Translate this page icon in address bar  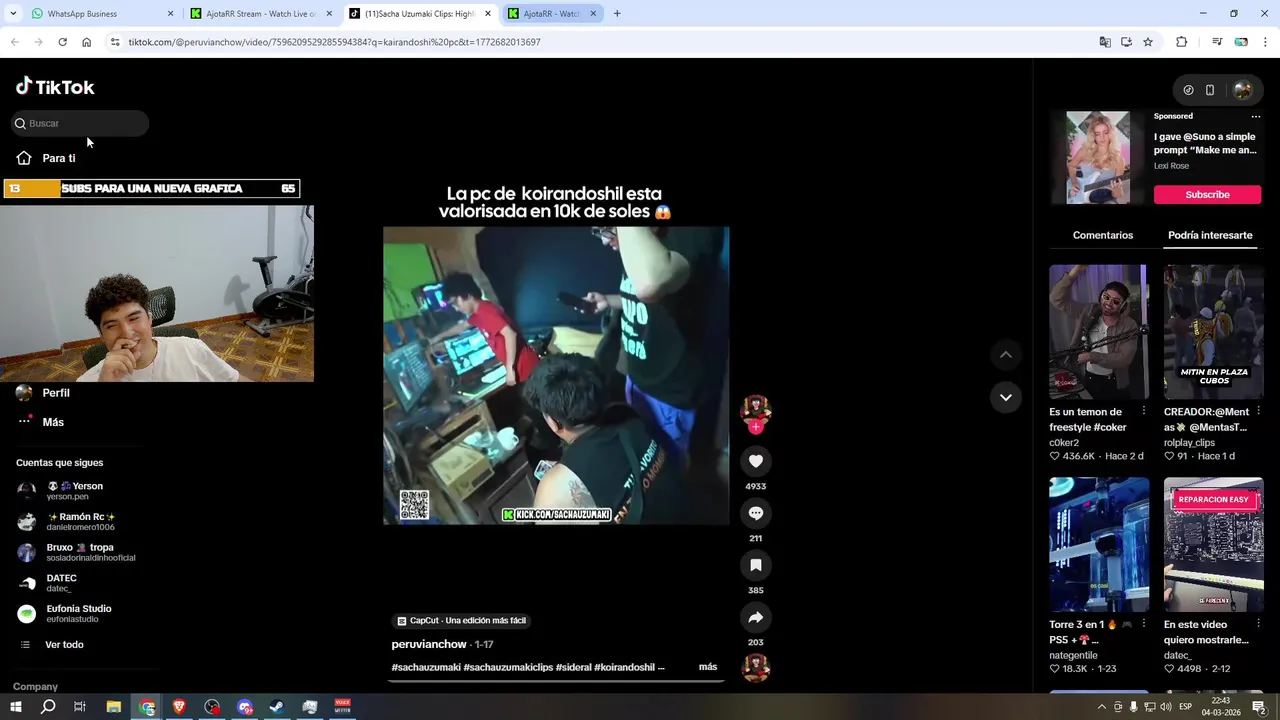coord(1104,42)
